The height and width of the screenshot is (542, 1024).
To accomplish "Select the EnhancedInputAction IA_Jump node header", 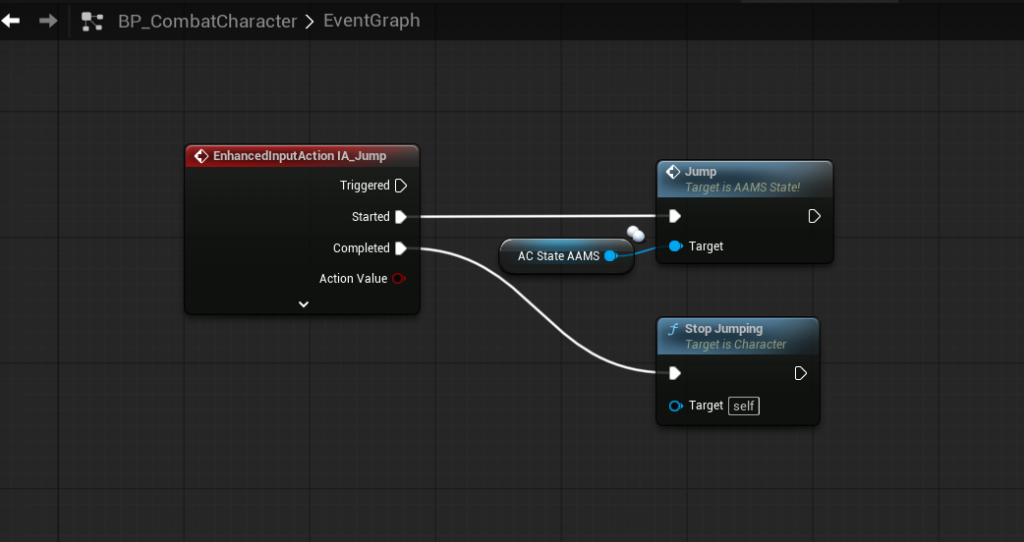I will (x=299, y=156).
